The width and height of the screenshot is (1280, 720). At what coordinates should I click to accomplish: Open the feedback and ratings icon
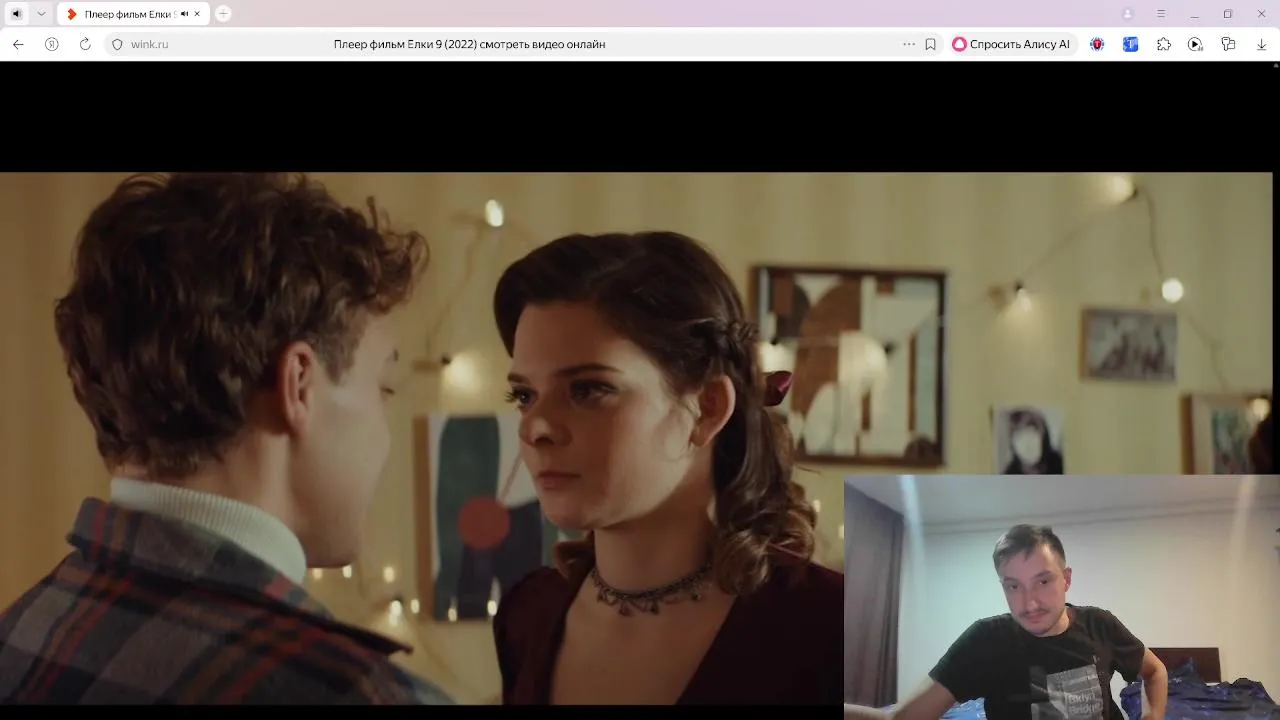pos(1228,44)
